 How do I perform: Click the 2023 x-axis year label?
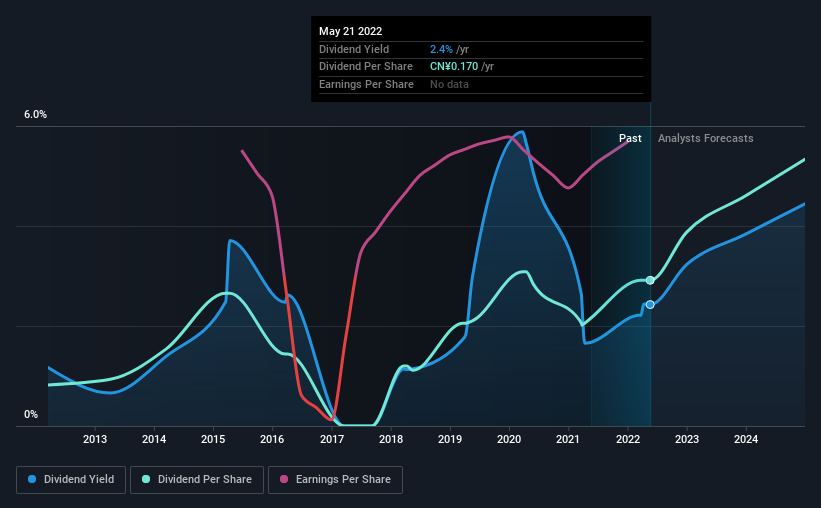pos(687,439)
